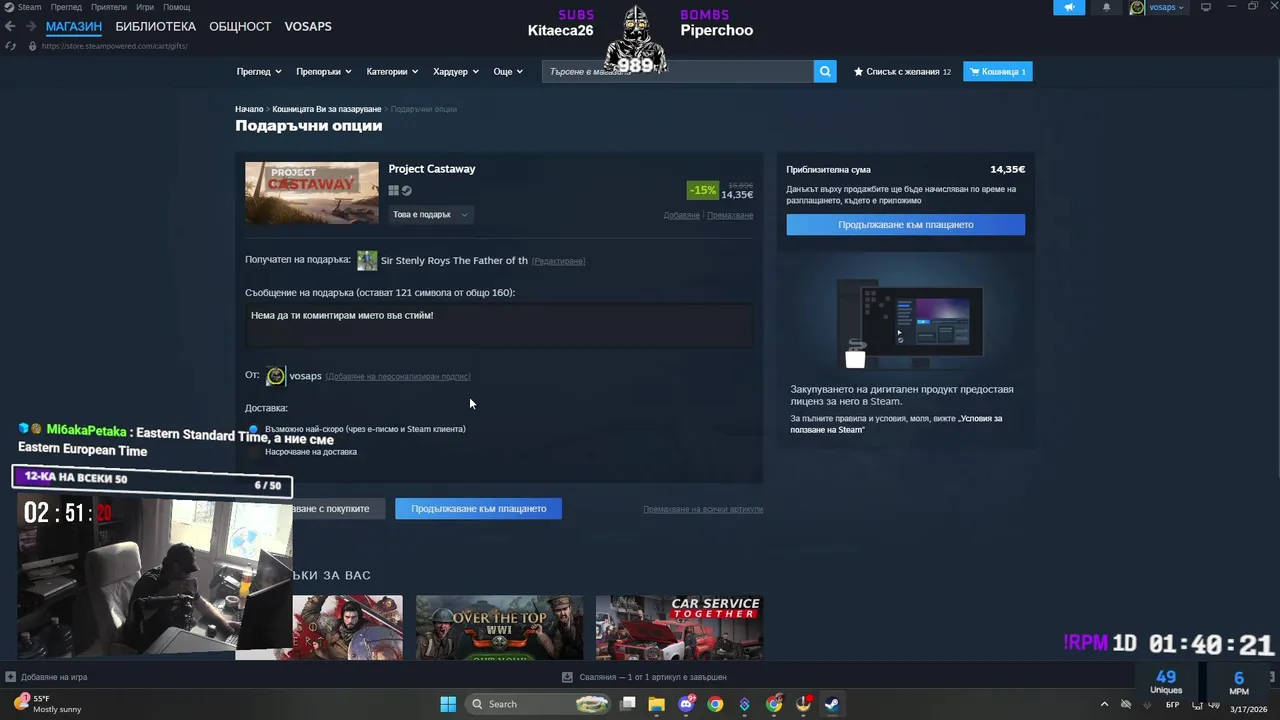
Task: Click the Редактиране link beside the recipient
Action: (558, 261)
